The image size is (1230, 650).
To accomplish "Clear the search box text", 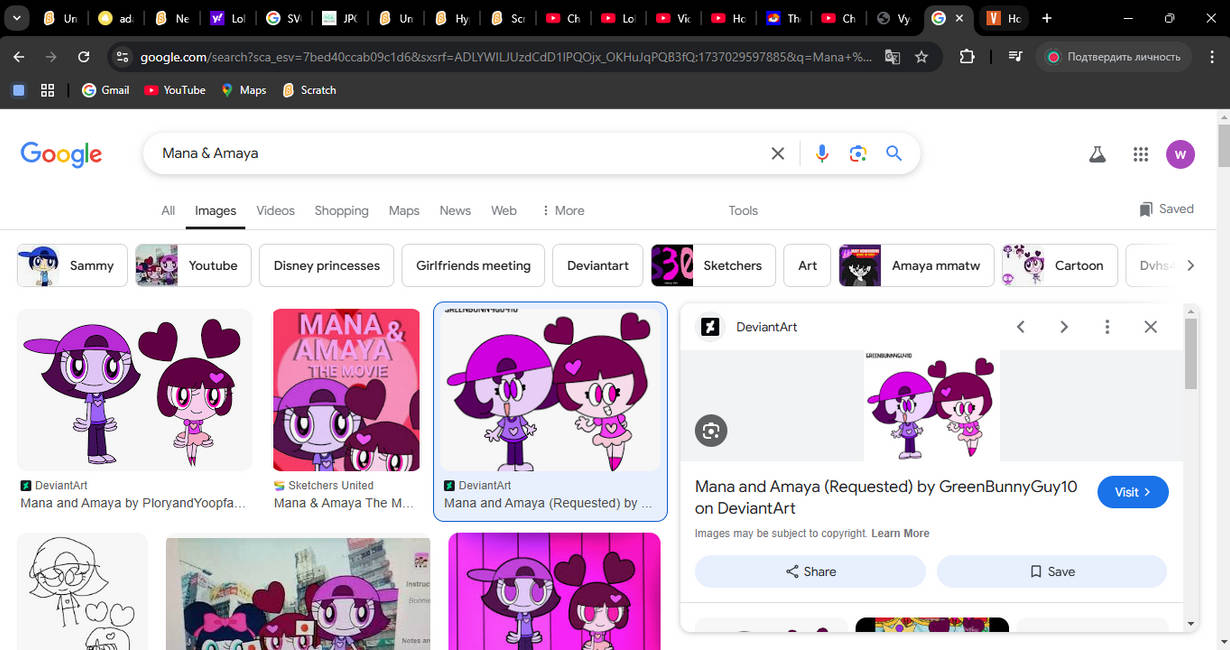I will tap(777, 153).
